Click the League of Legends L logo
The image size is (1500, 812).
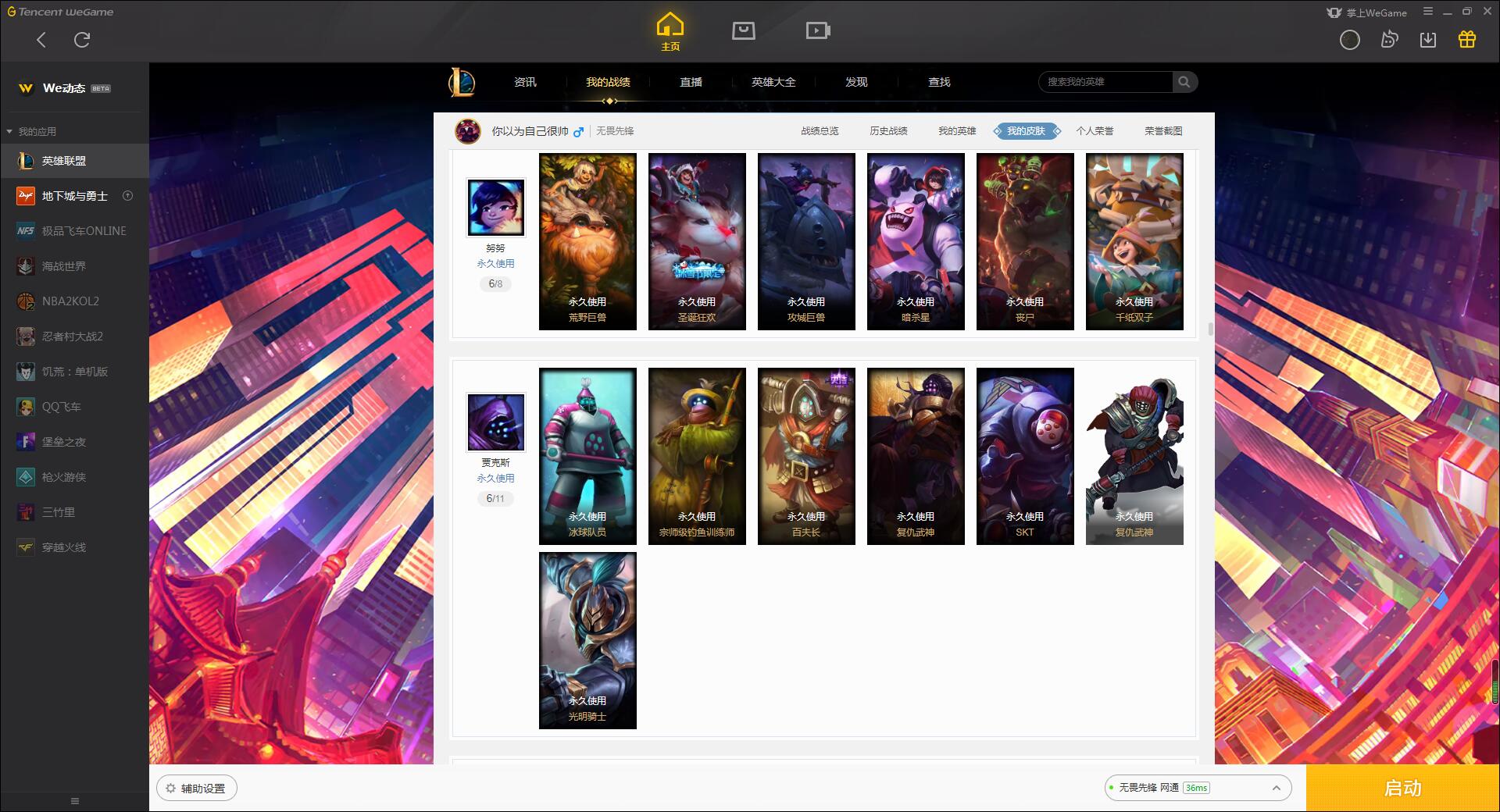pos(462,82)
